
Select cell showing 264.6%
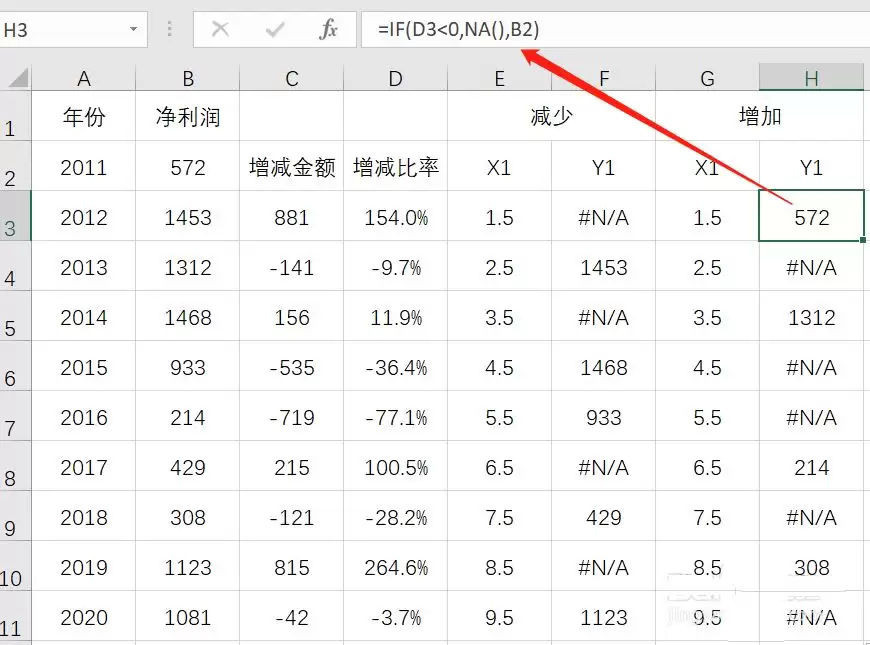click(x=396, y=567)
